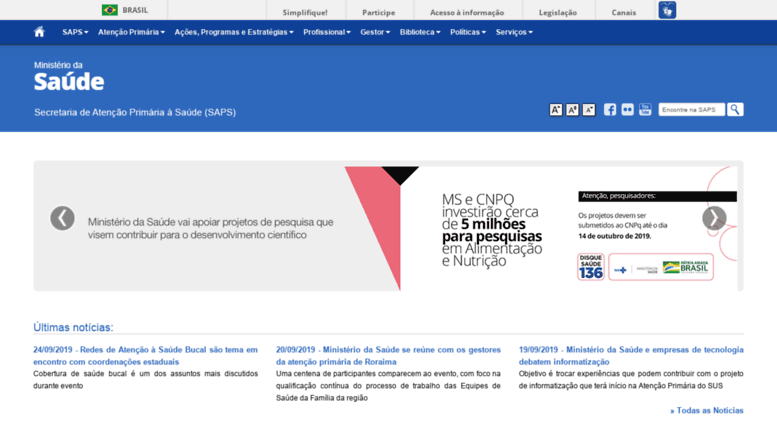Reset font size with the middle A icon
Screen dimensions: 777x423
click(x=572, y=110)
